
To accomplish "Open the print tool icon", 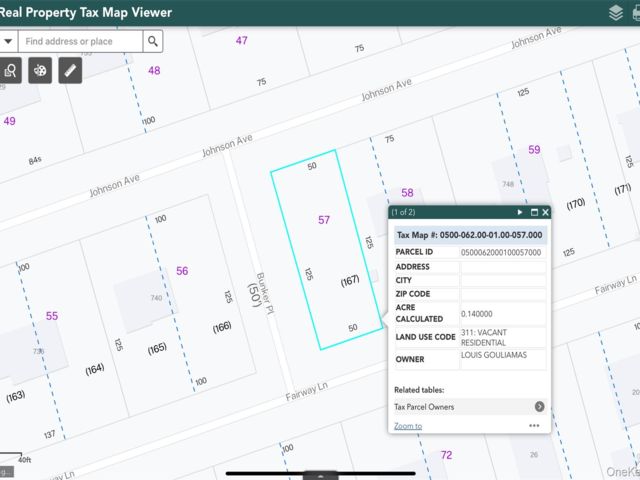I will click(636, 13).
